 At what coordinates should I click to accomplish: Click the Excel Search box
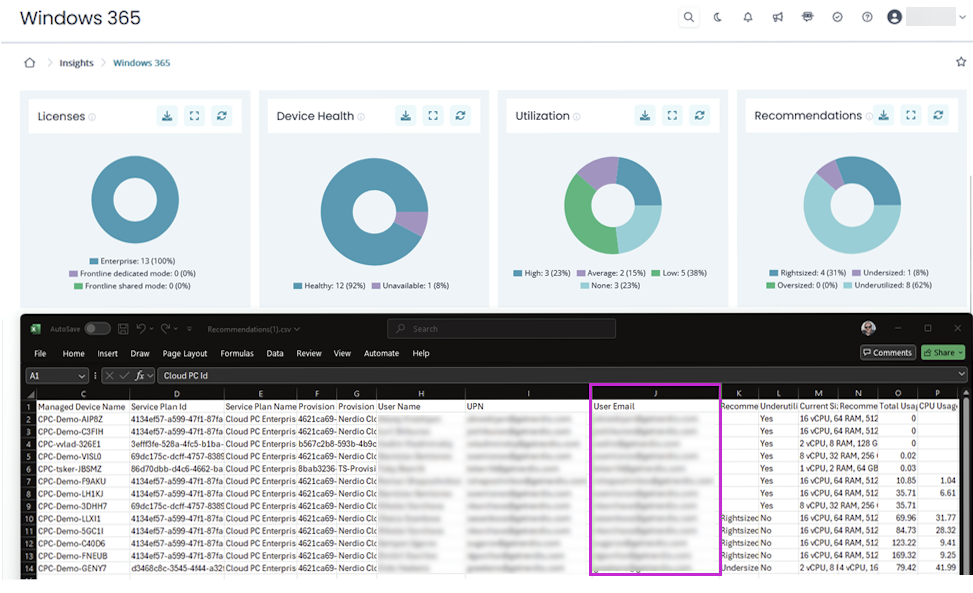[x=500, y=328]
